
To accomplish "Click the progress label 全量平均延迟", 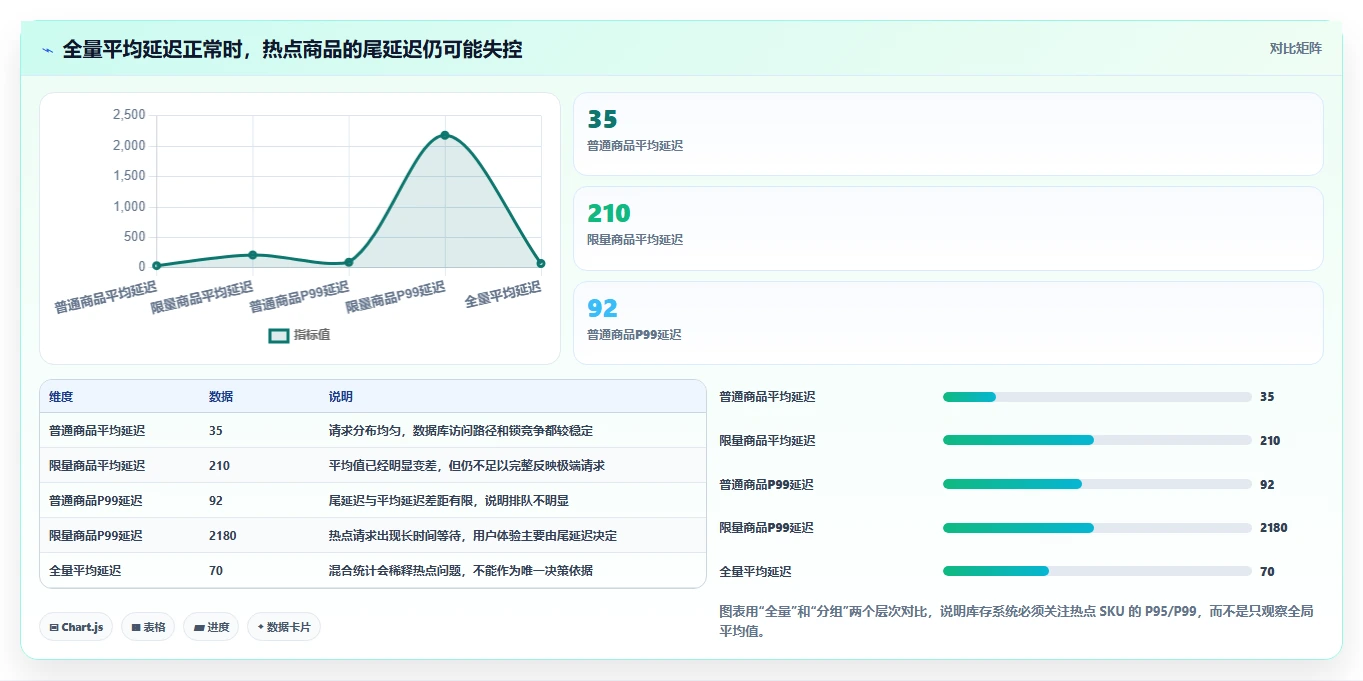I will click(756, 572).
